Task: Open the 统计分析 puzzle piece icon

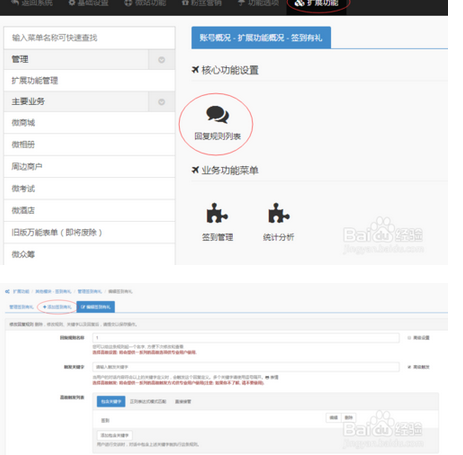Action: click(x=279, y=213)
